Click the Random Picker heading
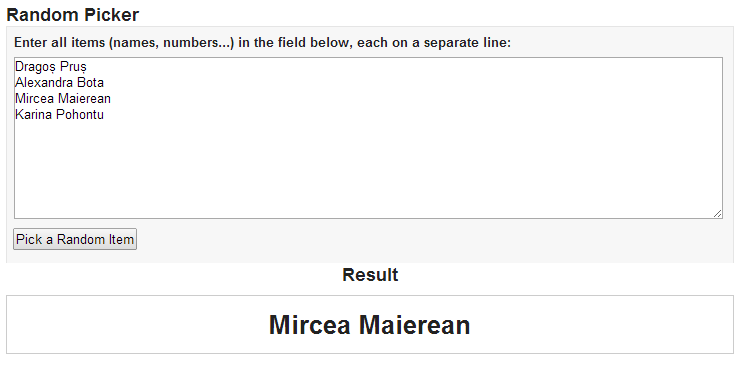The image size is (745, 365). coord(73,15)
